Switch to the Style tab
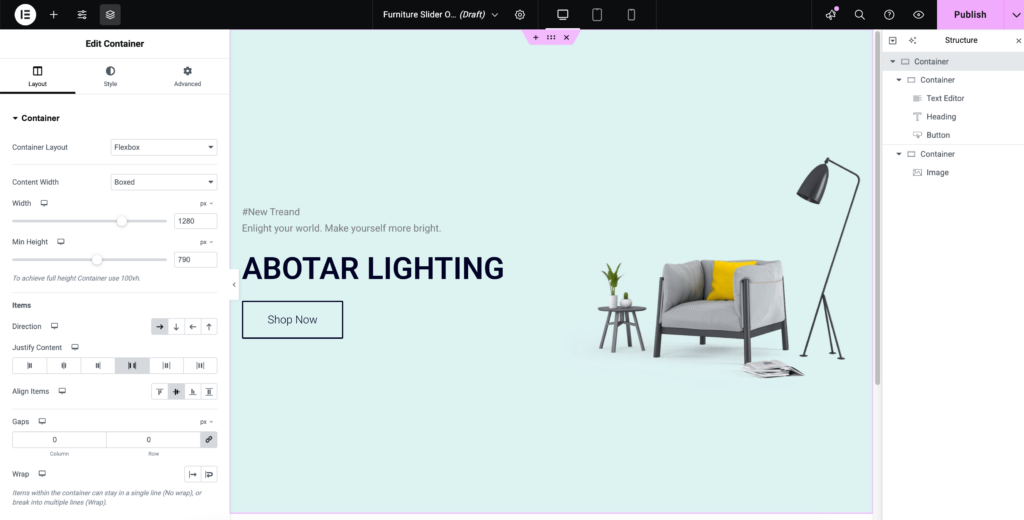The width and height of the screenshot is (1024, 520). tap(110, 76)
